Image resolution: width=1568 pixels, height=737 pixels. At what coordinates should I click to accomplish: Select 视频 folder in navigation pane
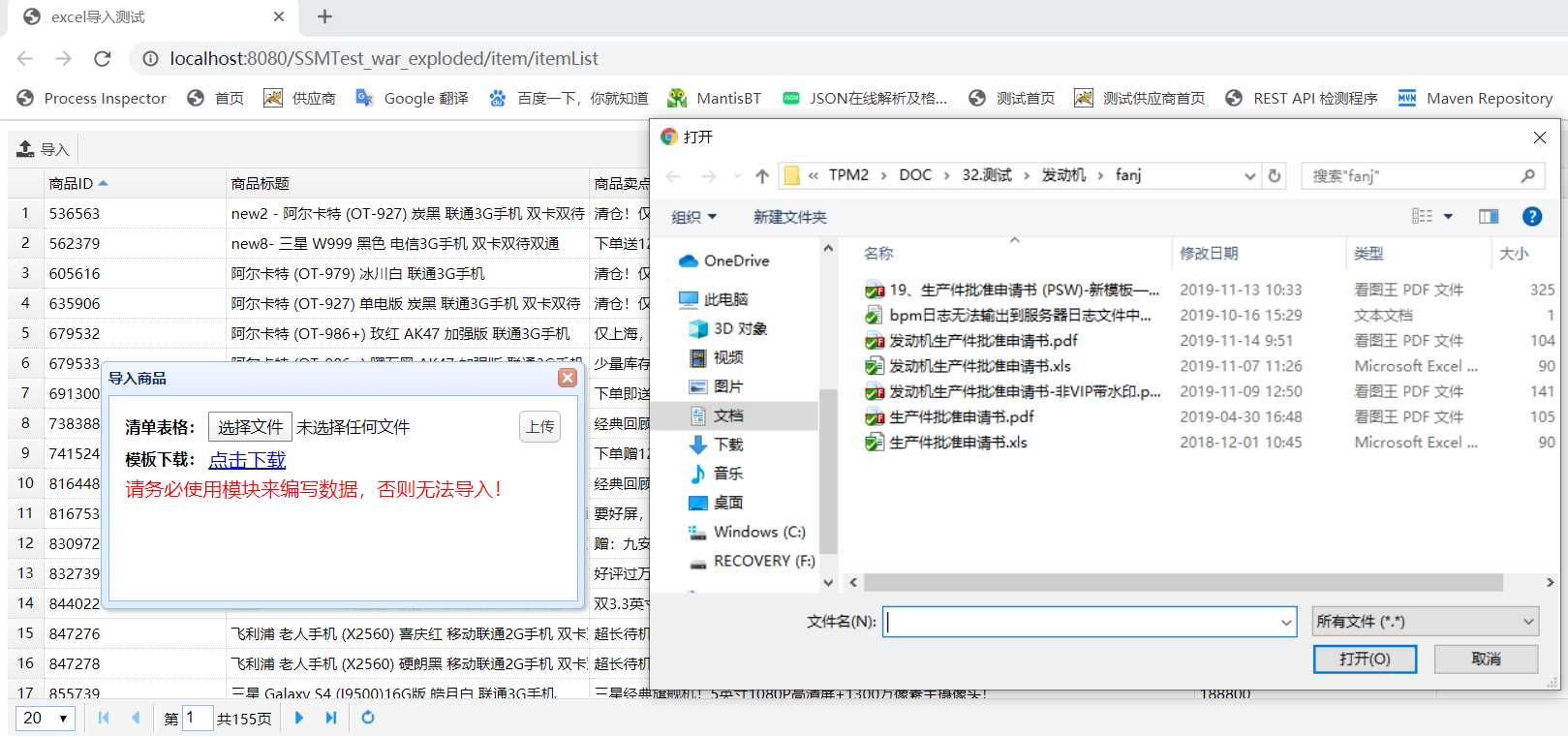(x=716, y=357)
